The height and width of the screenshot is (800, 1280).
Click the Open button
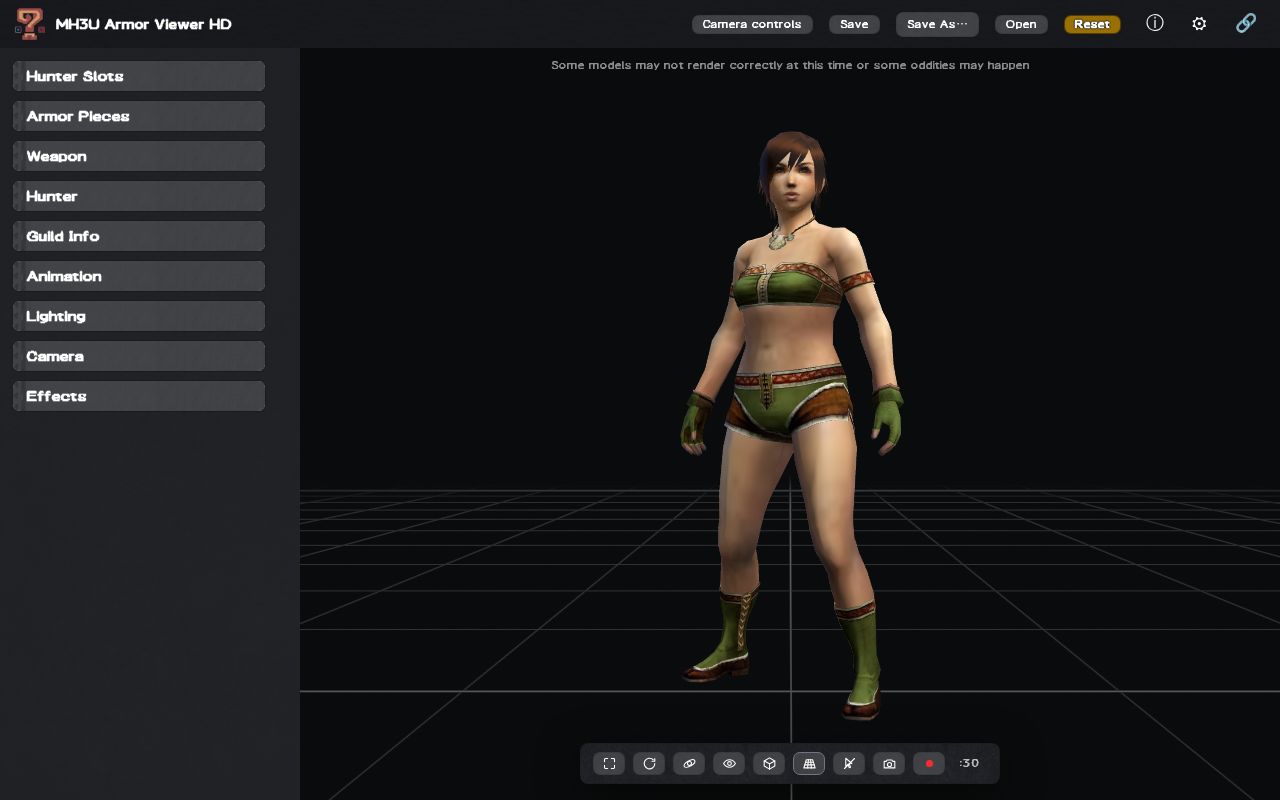point(1021,24)
